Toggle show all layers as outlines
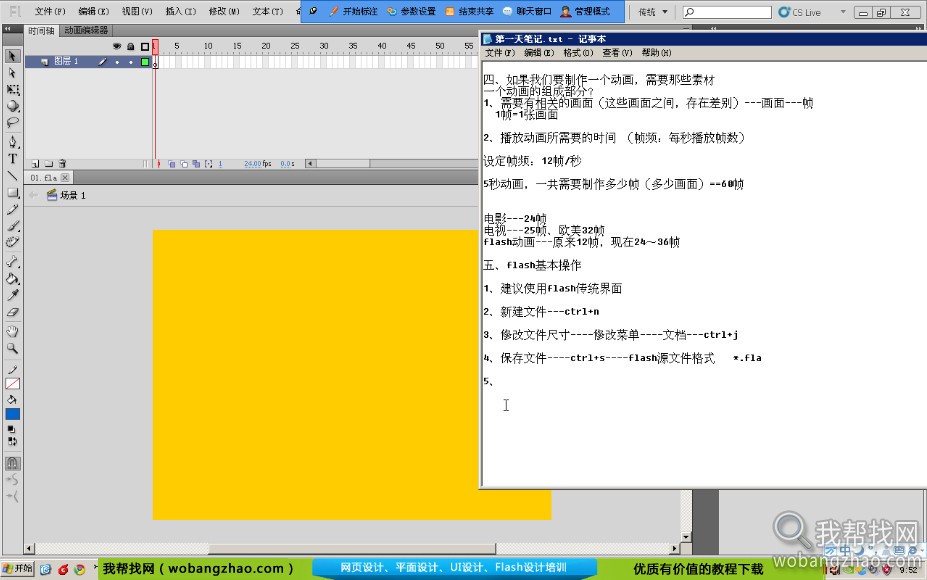Image resolution: width=927 pixels, height=580 pixels. [145, 46]
